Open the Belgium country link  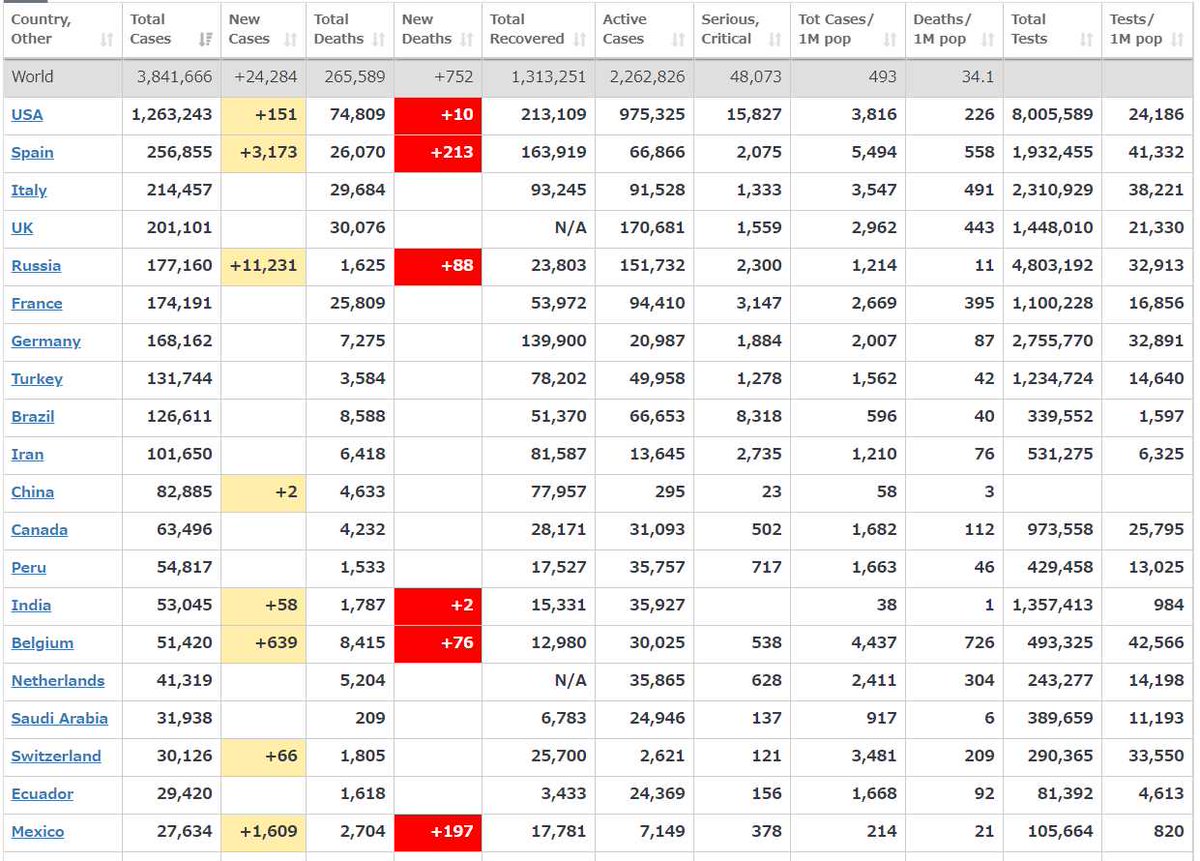click(42, 643)
